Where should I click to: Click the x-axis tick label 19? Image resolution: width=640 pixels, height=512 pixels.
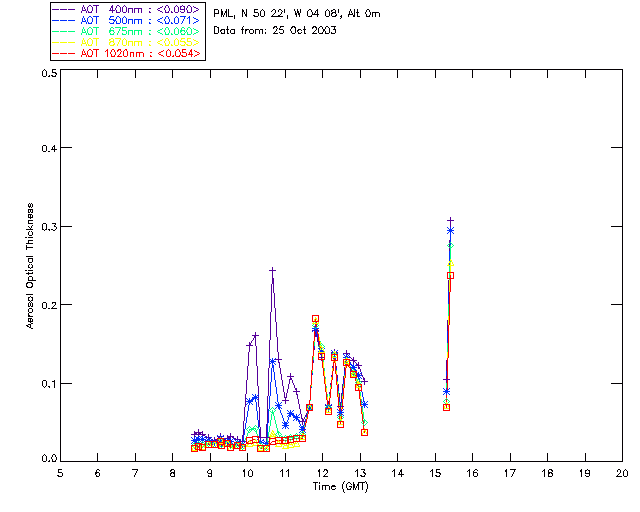click(x=585, y=473)
